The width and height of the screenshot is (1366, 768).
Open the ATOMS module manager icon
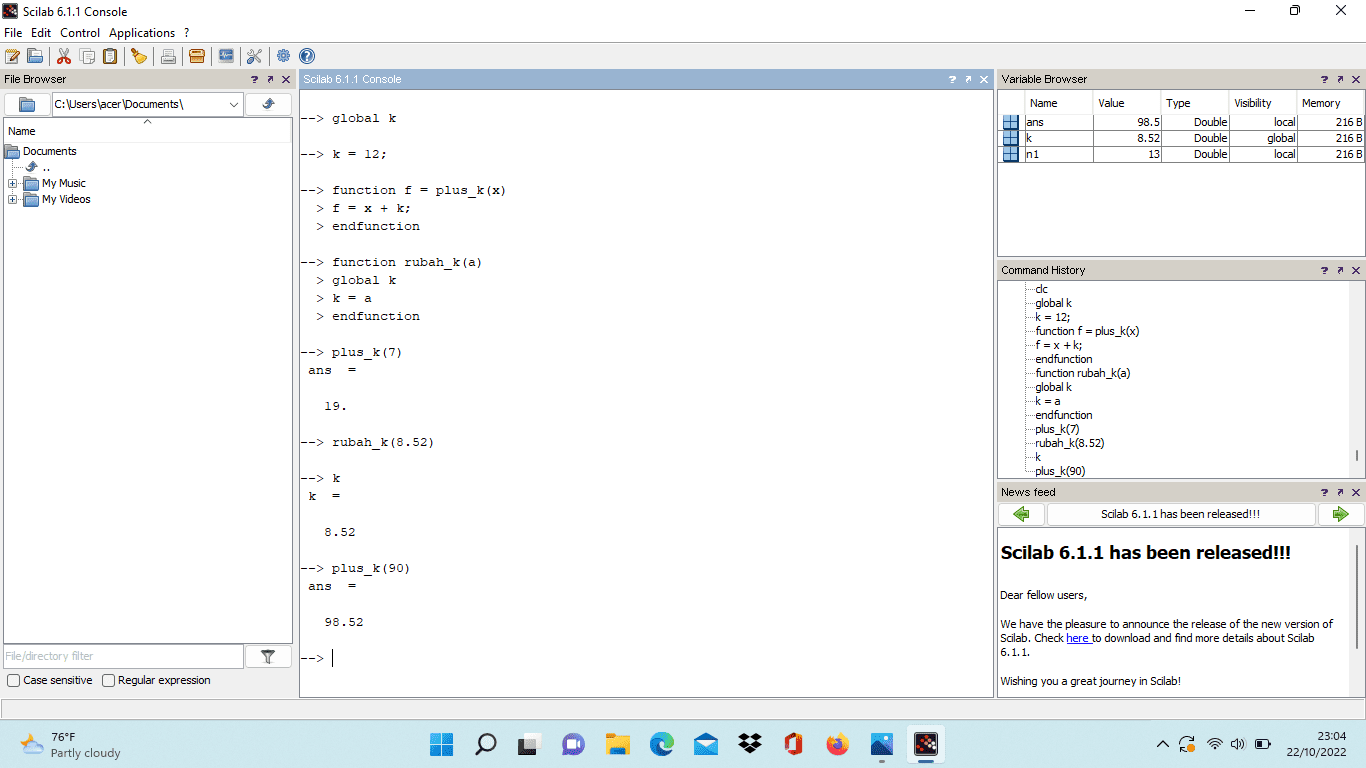coord(197,56)
